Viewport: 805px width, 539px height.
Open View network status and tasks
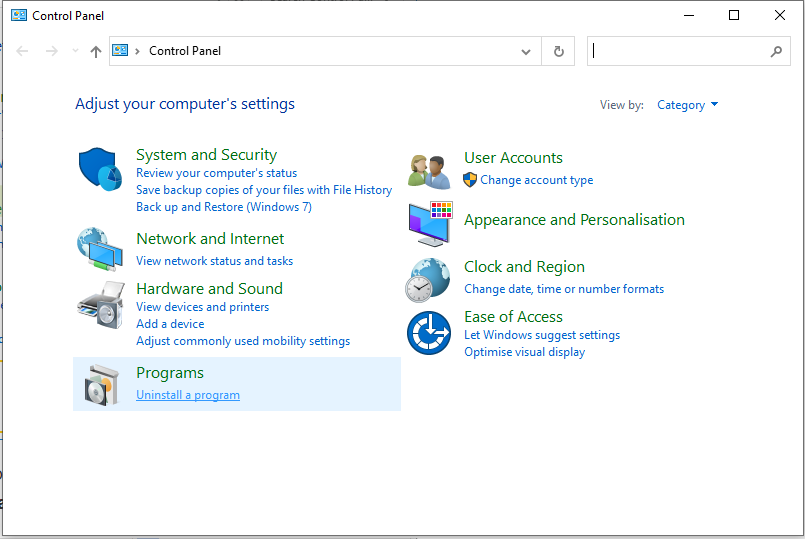pos(215,261)
